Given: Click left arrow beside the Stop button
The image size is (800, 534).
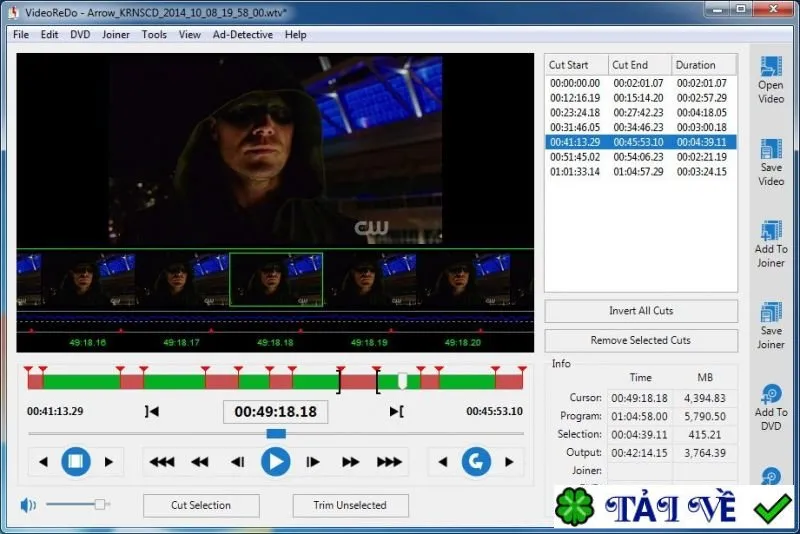Looking at the screenshot, I should pos(43,462).
